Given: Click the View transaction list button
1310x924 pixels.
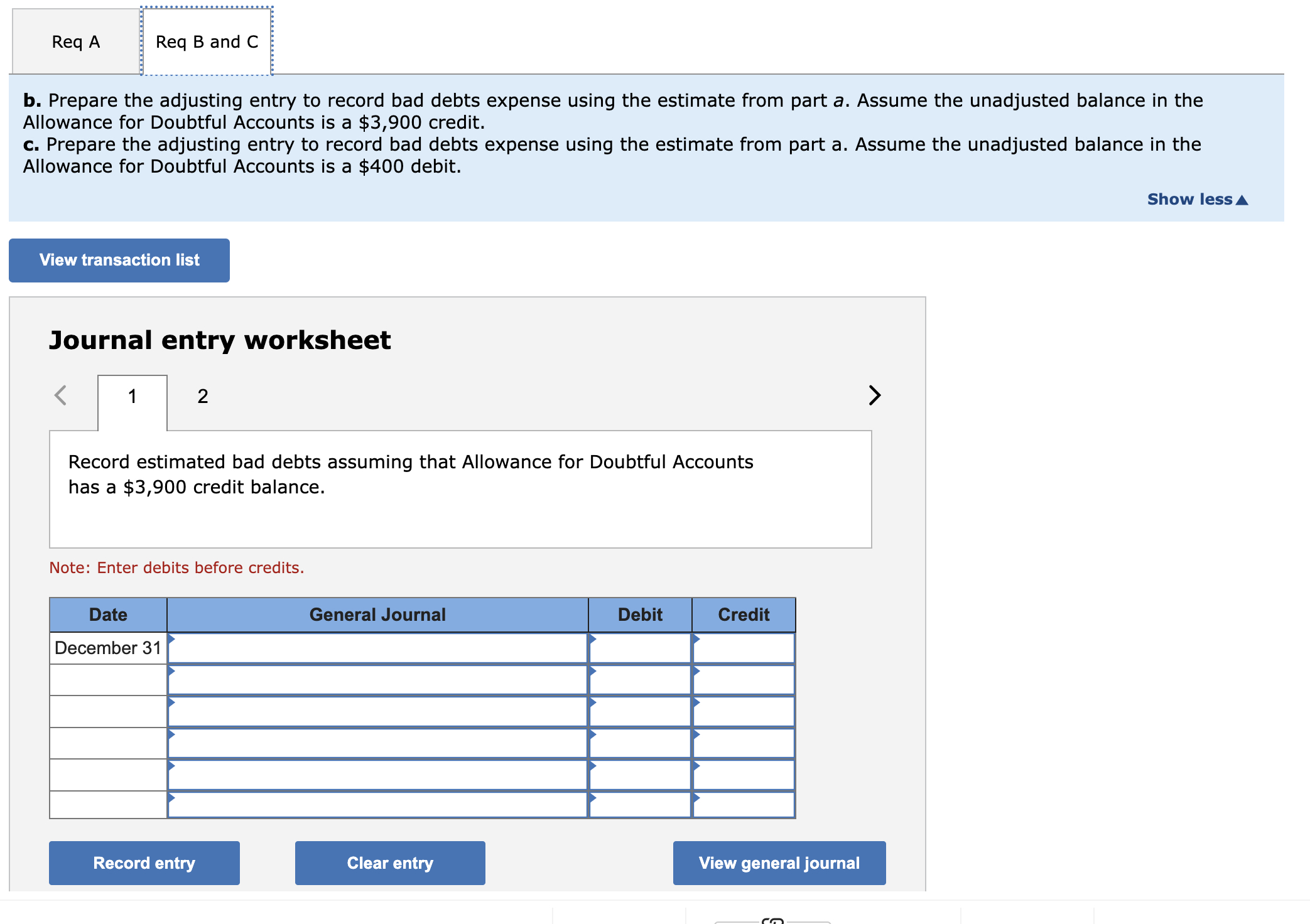Looking at the screenshot, I should [119, 260].
